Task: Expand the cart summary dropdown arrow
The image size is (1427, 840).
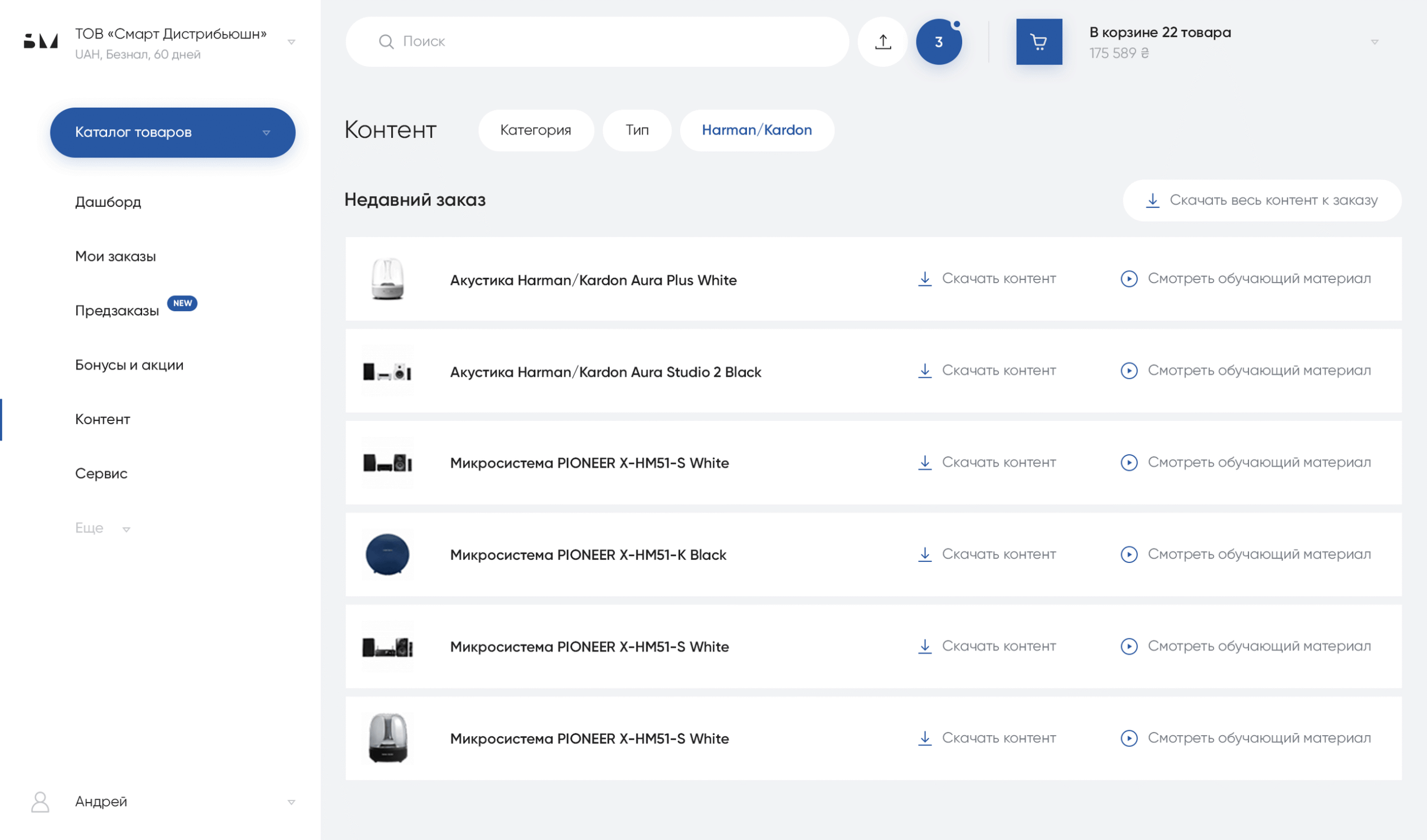Action: point(1374,42)
